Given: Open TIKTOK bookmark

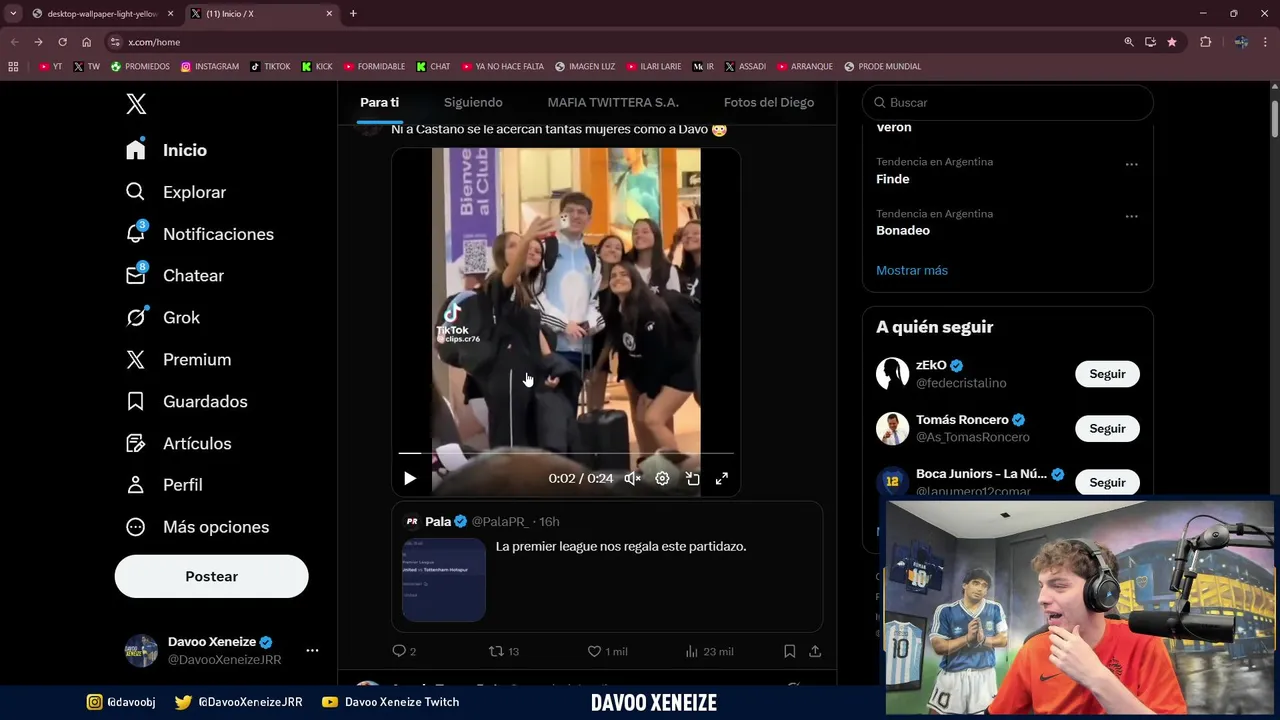Looking at the screenshot, I should coord(270,67).
